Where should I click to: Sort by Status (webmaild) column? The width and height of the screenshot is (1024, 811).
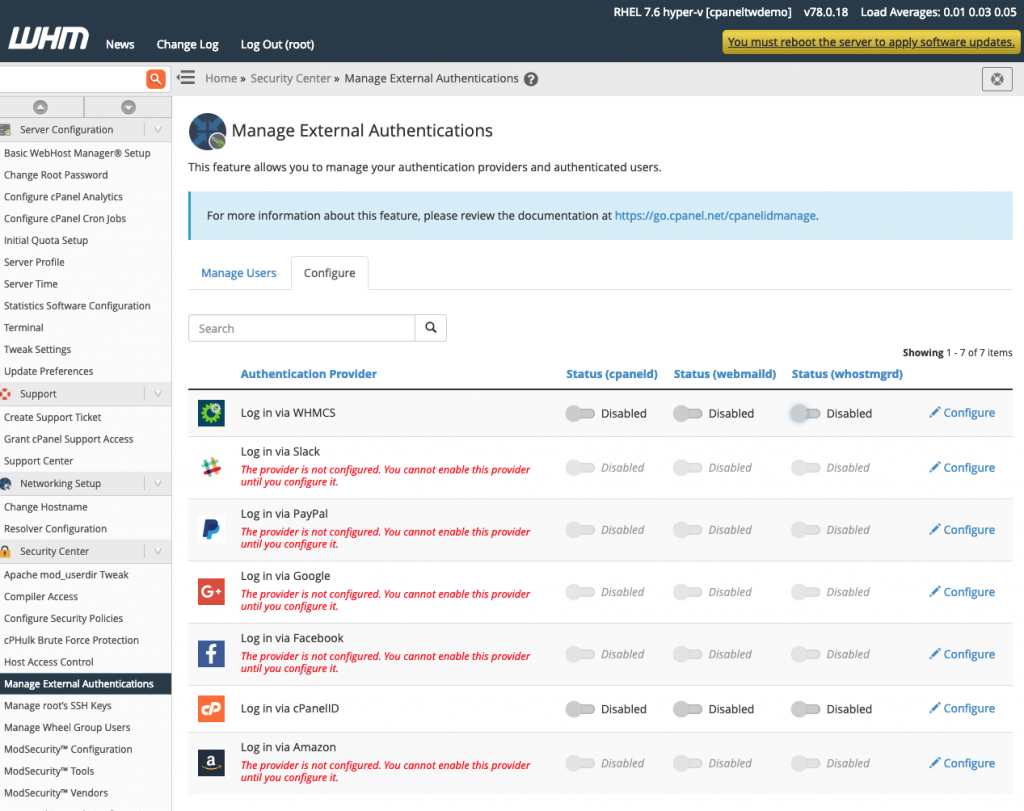tap(725, 374)
